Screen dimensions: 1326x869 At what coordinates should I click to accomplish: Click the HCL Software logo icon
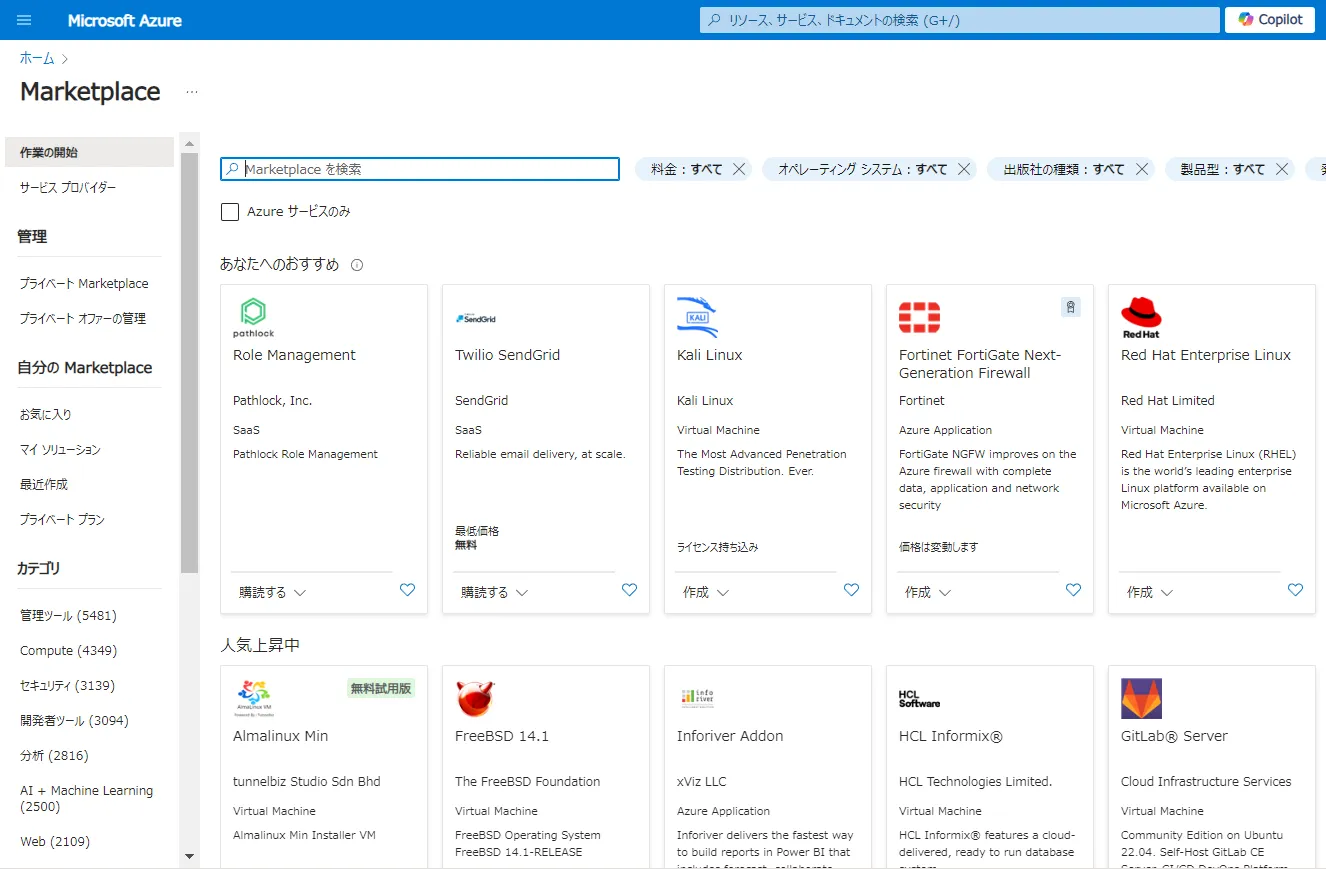click(x=919, y=698)
